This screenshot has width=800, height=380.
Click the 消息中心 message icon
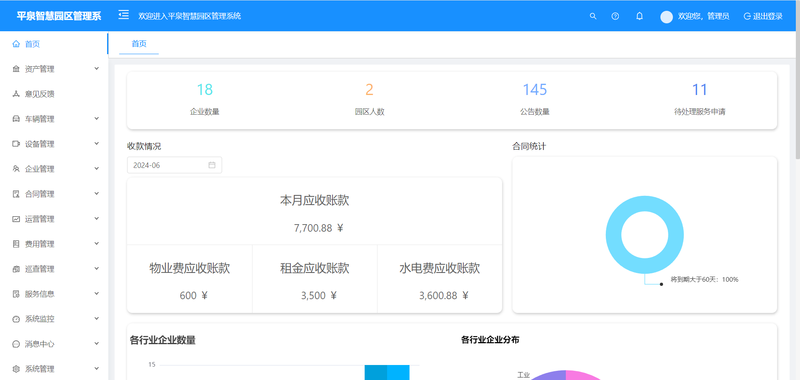[16, 344]
